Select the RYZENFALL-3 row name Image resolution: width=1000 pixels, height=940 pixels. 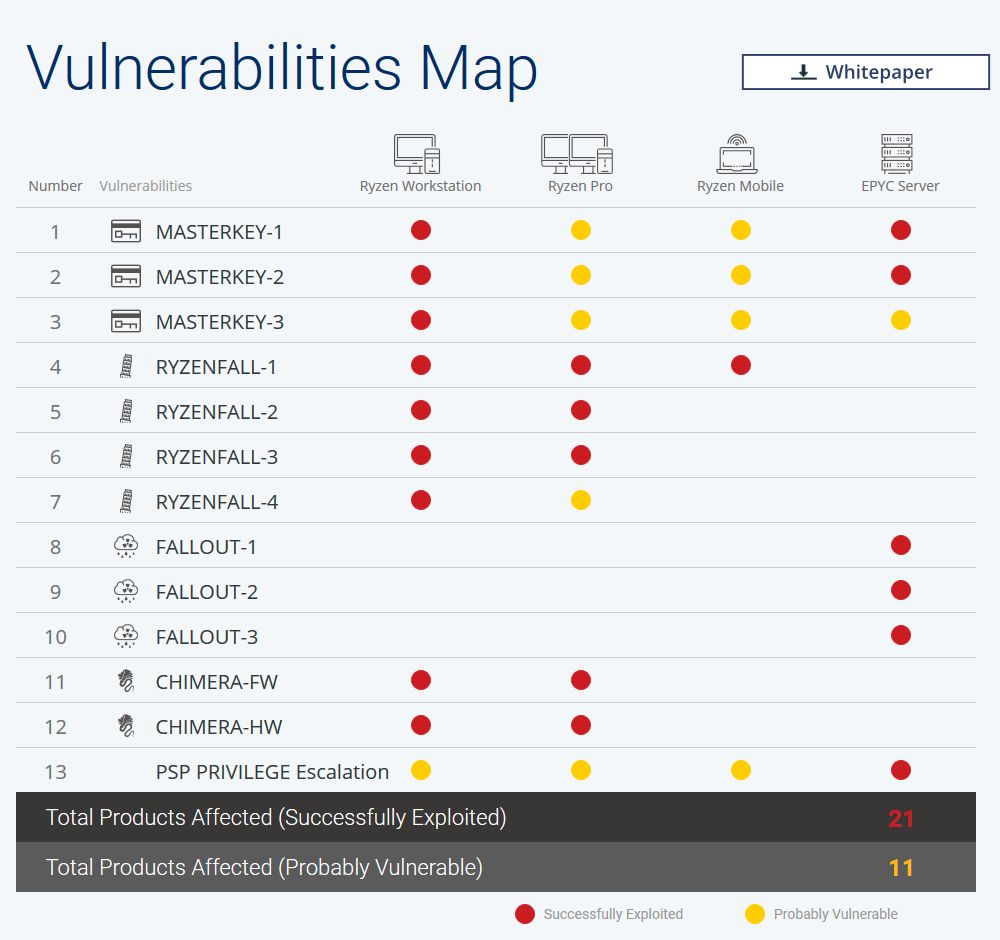click(x=217, y=457)
